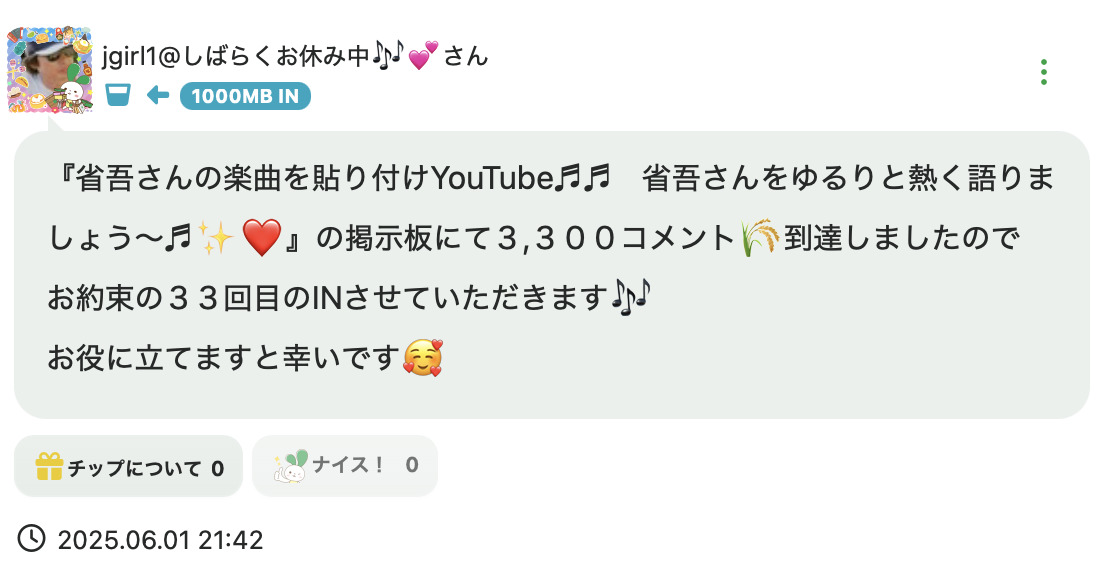Click jgirl1's profile avatar image

pos(49,70)
